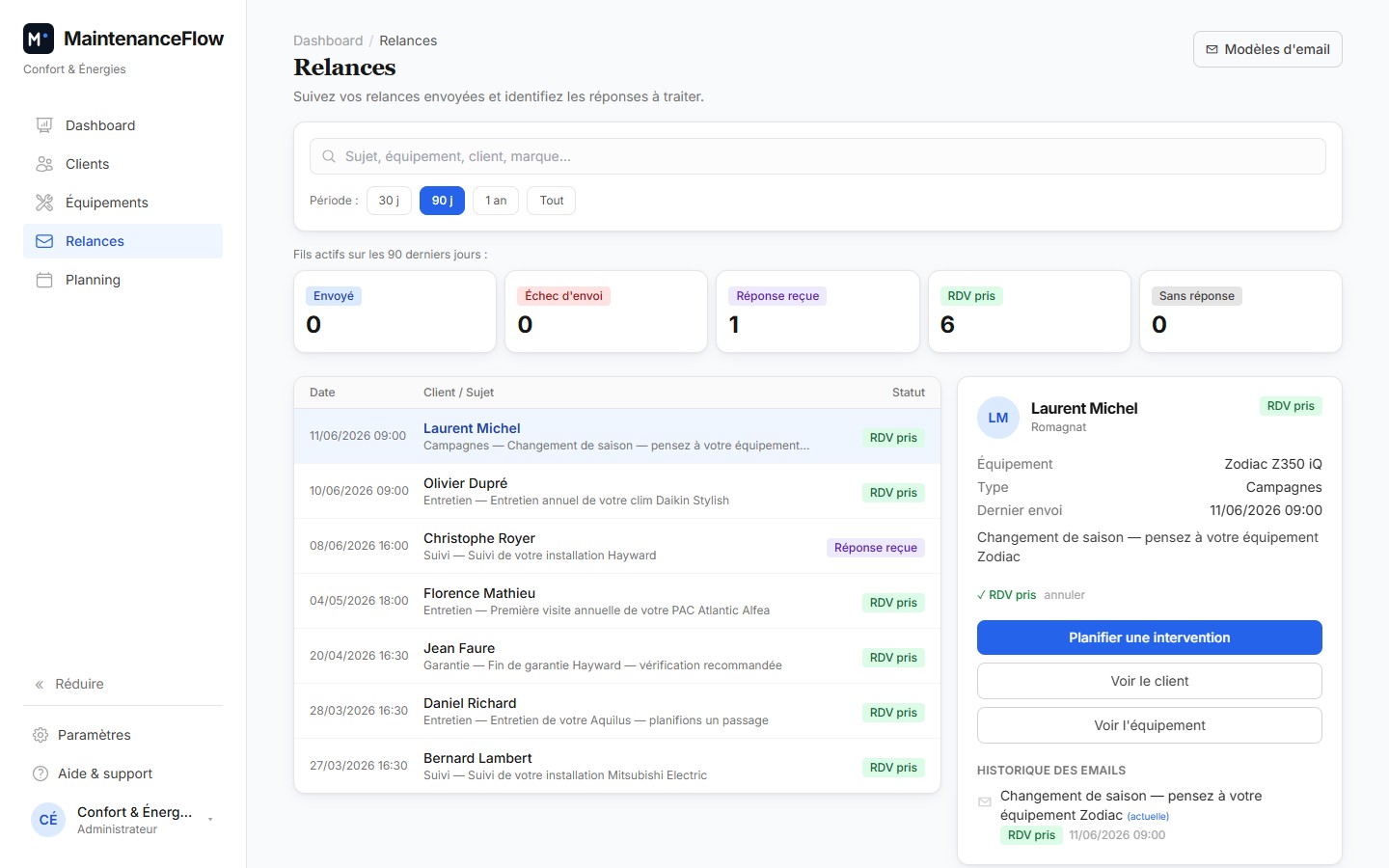Click the Aide & support question icon
1389x868 pixels.
pyautogui.click(x=41, y=773)
